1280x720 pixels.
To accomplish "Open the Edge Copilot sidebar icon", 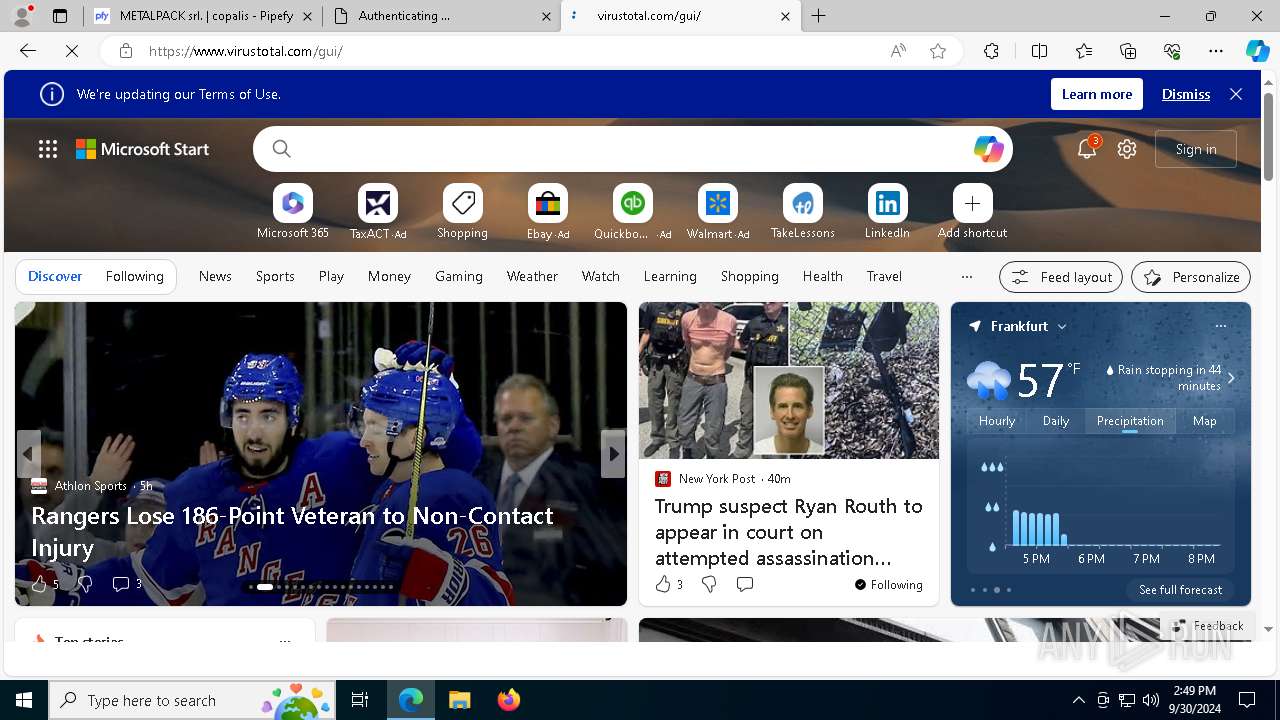I will coord(1257,51).
